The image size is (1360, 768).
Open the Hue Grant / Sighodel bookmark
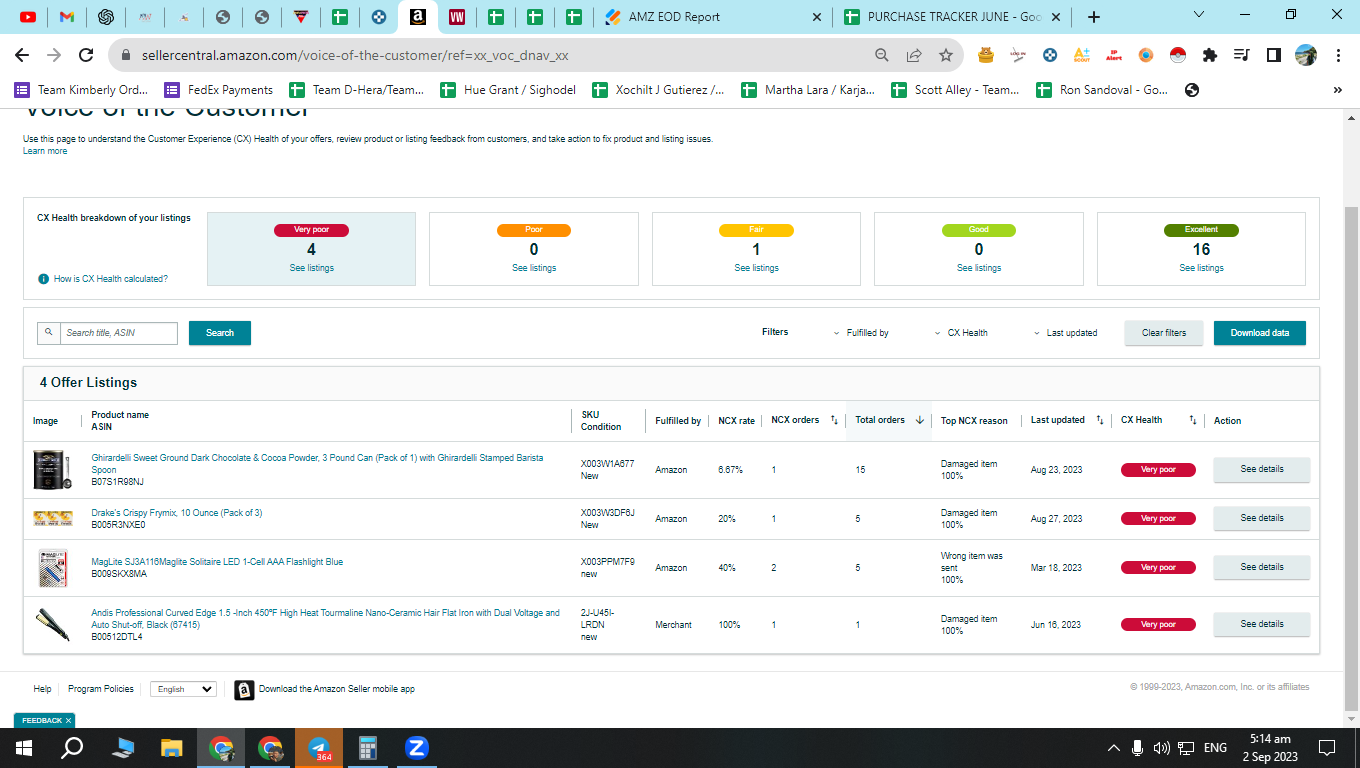coord(508,90)
